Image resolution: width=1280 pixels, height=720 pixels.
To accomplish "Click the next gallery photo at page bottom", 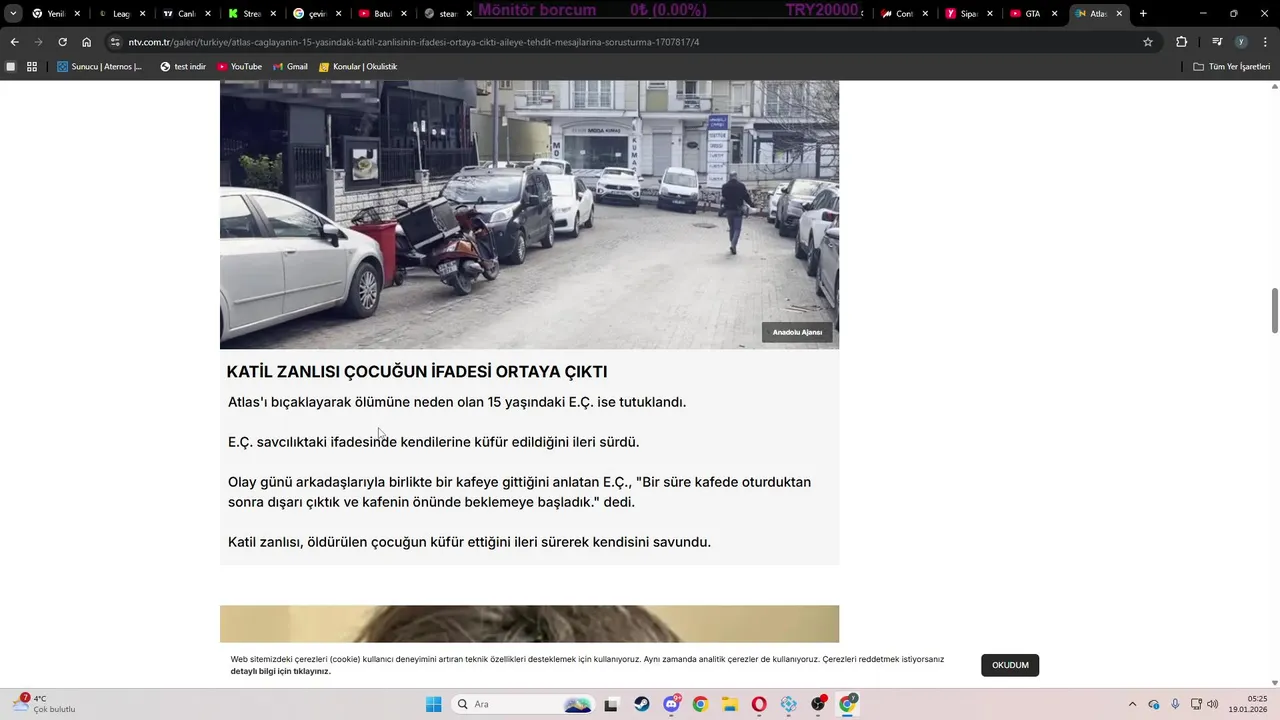I will tap(529, 625).
